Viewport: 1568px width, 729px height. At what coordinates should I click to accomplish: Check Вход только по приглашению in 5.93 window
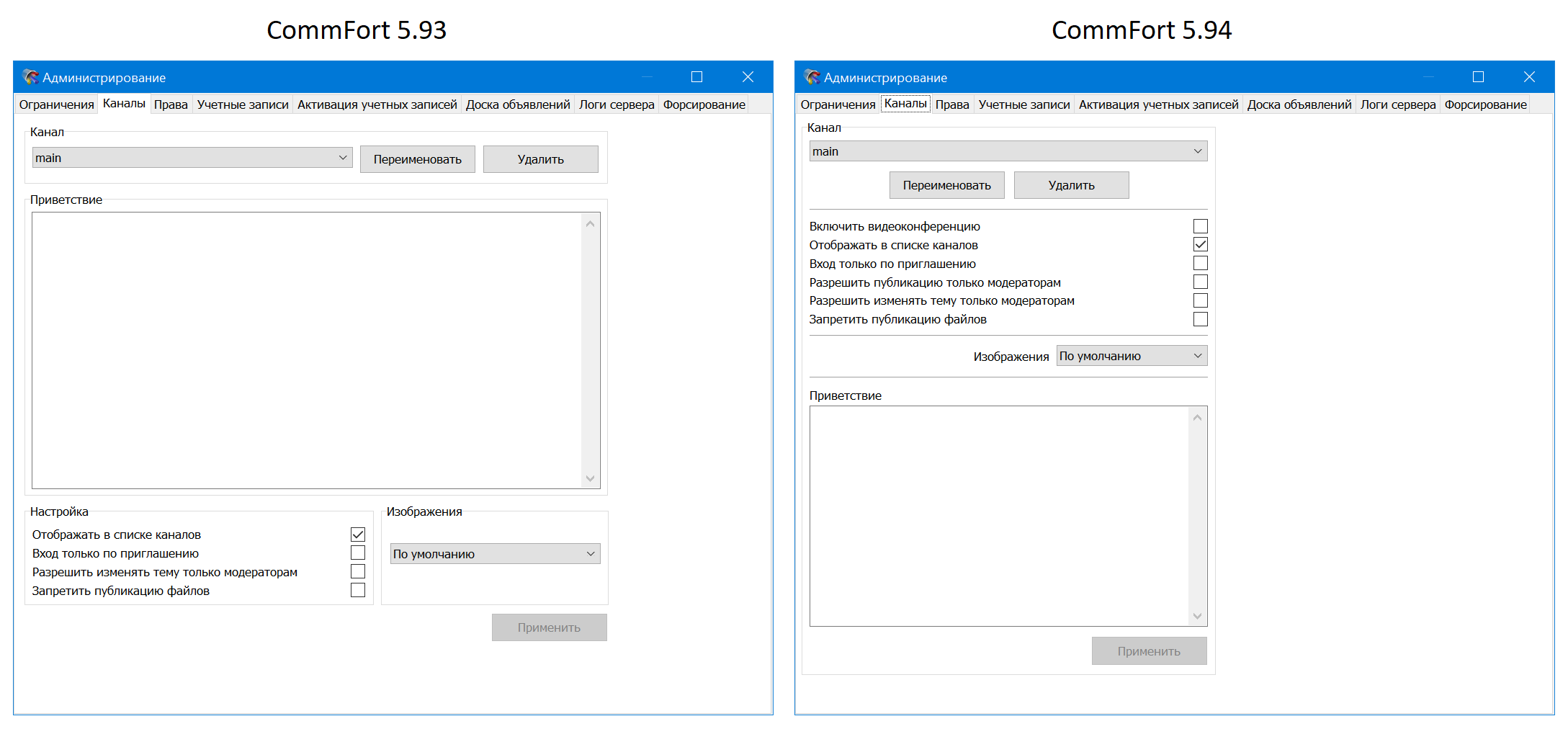[358, 553]
